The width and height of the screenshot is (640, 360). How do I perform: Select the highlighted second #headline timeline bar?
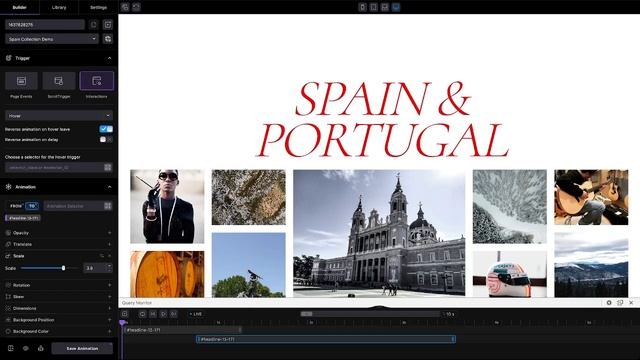pyautogui.click(x=326, y=339)
